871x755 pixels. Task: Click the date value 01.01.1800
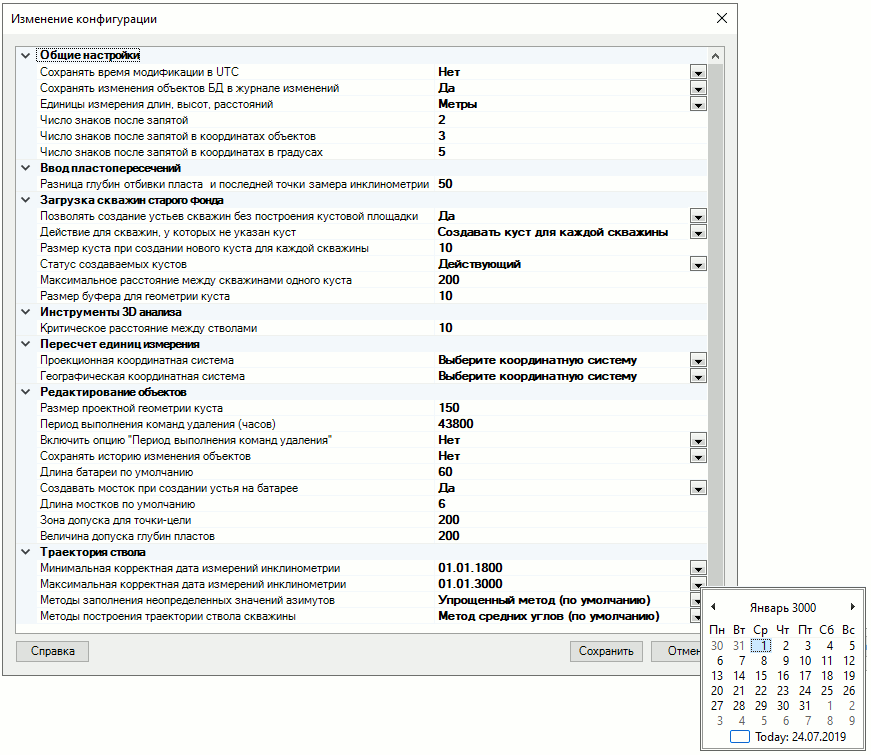click(470, 568)
